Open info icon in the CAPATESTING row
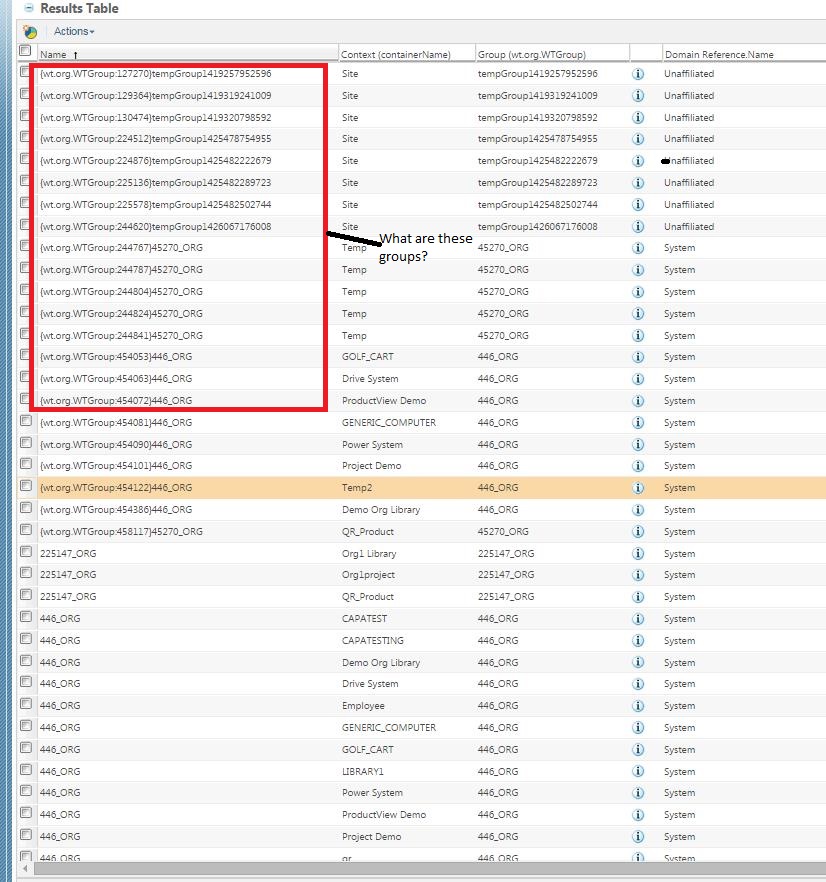The image size is (826, 882). (x=638, y=641)
